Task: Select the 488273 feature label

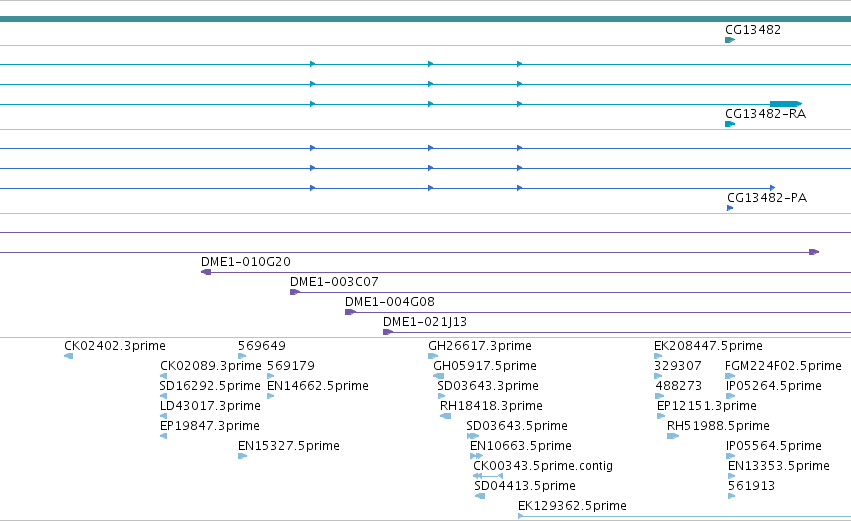Action: click(678, 386)
